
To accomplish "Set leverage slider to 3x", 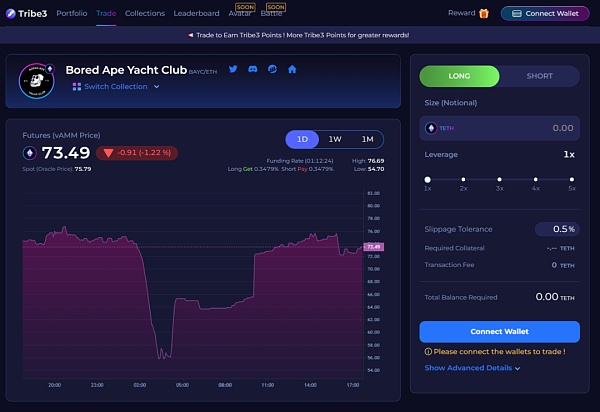I will point(499,179).
